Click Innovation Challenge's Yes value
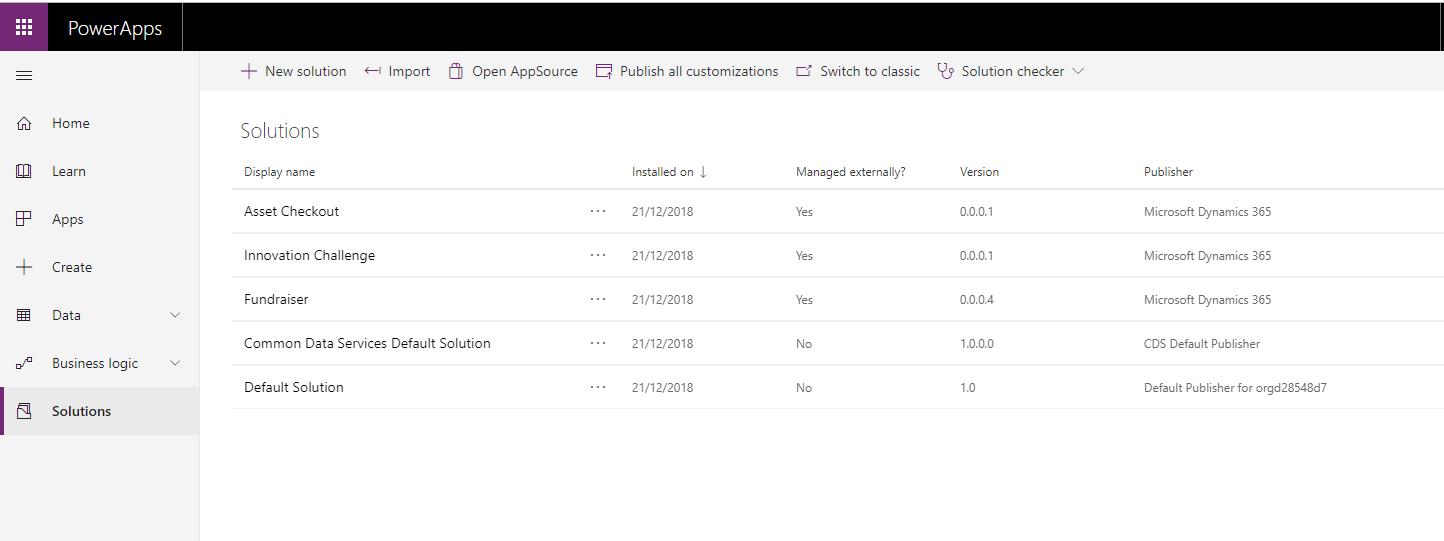The width and height of the screenshot is (1444, 541). coord(804,256)
